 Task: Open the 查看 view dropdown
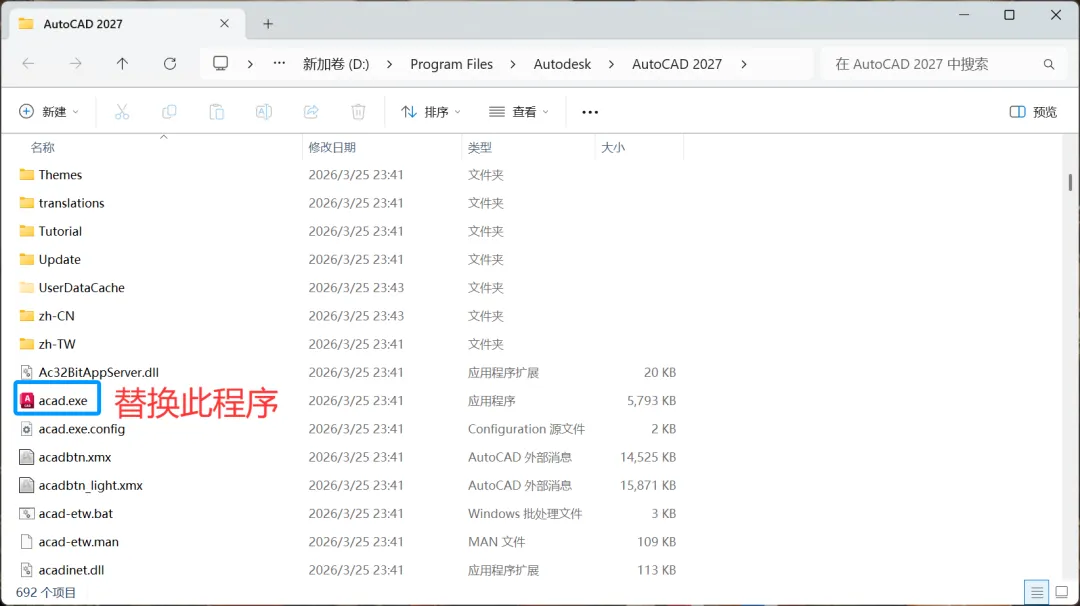tap(519, 112)
